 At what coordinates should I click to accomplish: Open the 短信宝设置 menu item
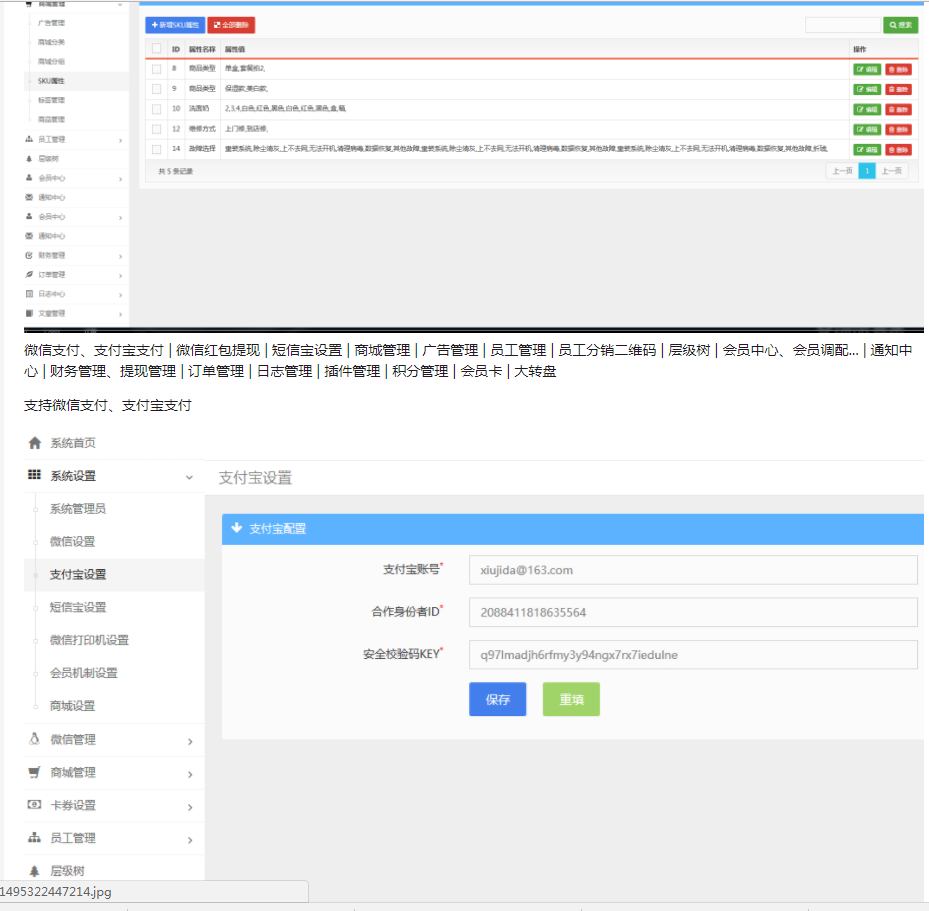[78, 607]
